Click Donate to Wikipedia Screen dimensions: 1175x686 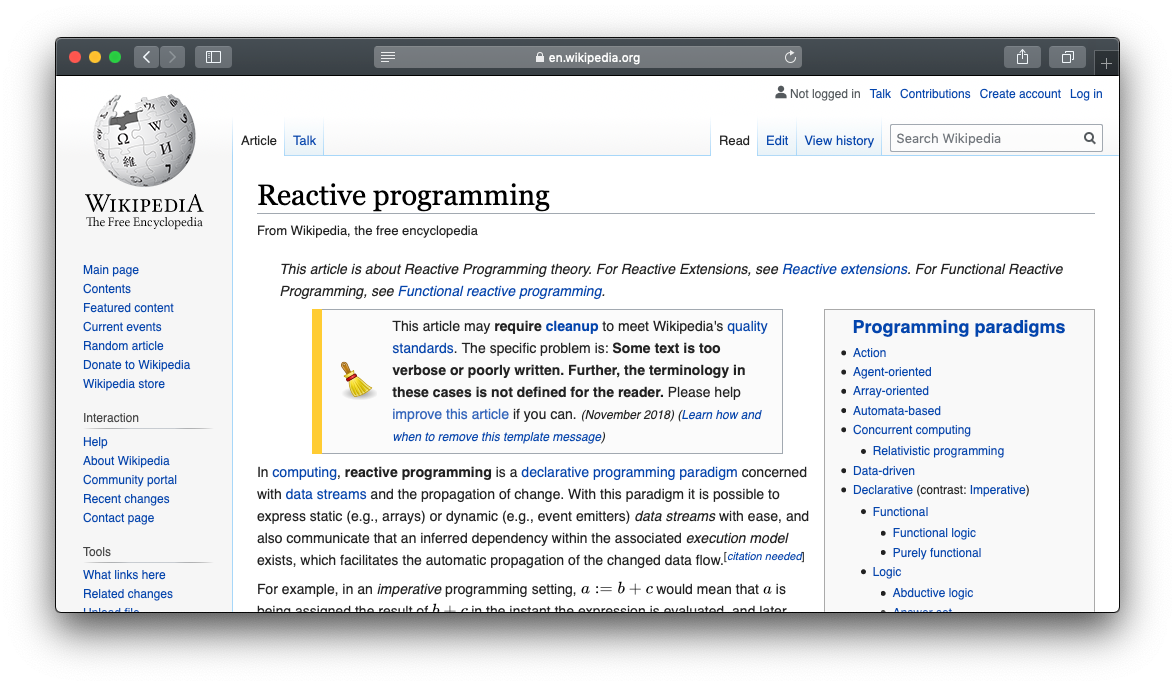(136, 364)
